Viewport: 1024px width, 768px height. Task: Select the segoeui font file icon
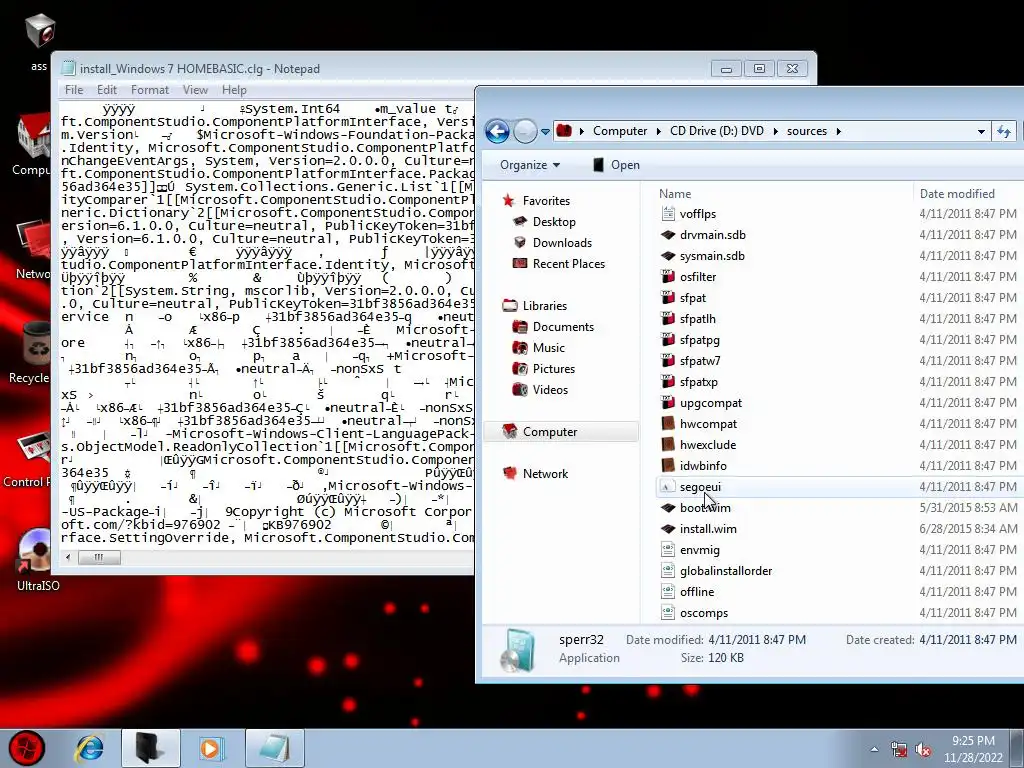[x=667, y=487]
